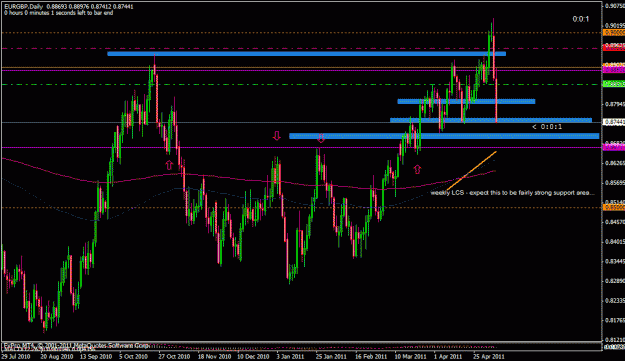The height and width of the screenshot is (361, 625).
Task: Select the upper orange dotted horizontal line
Action: 301,33
